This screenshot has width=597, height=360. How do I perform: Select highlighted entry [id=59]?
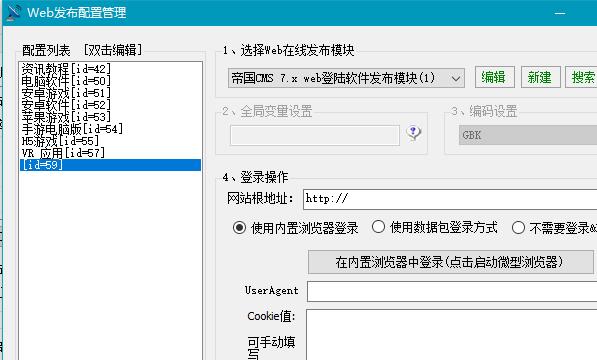click(x=110, y=165)
